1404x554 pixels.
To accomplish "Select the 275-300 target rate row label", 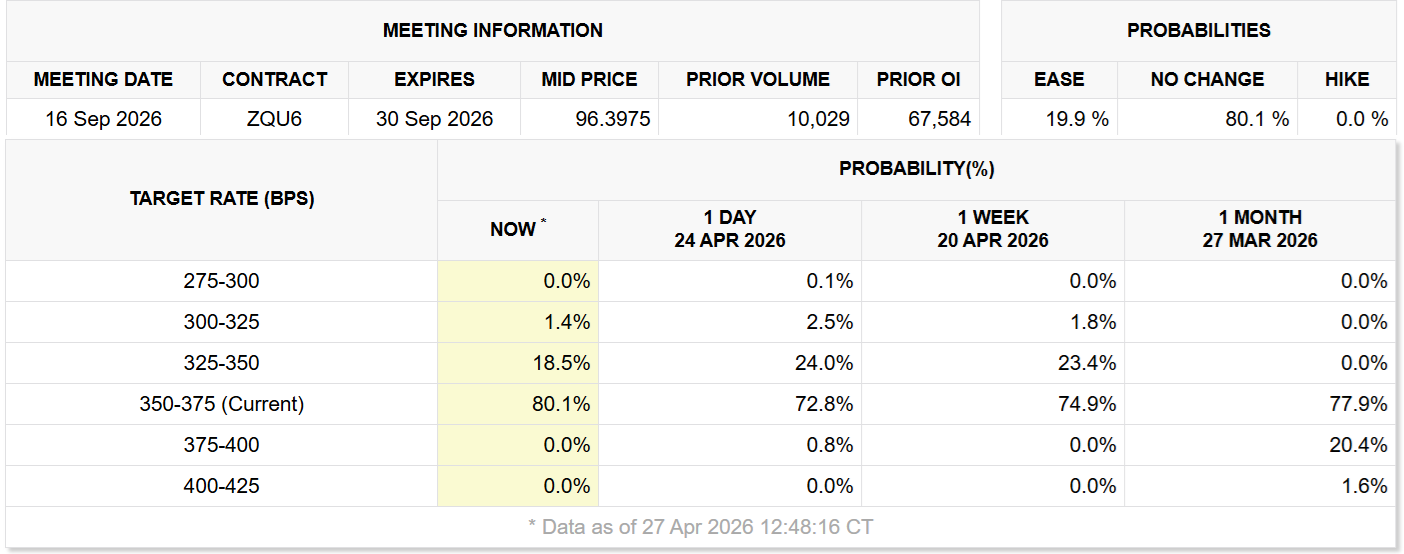I will click(x=221, y=281).
